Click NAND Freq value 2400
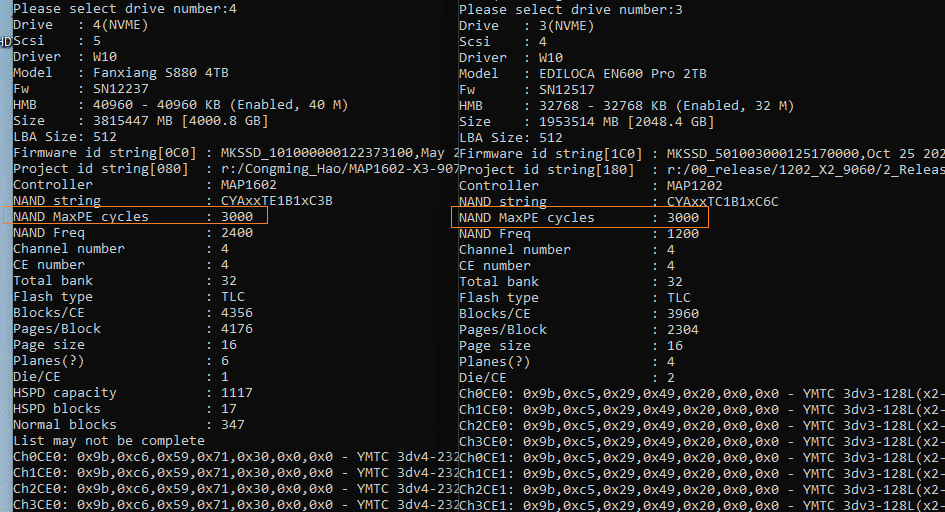The width and height of the screenshot is (945, 512). (237, 233)
